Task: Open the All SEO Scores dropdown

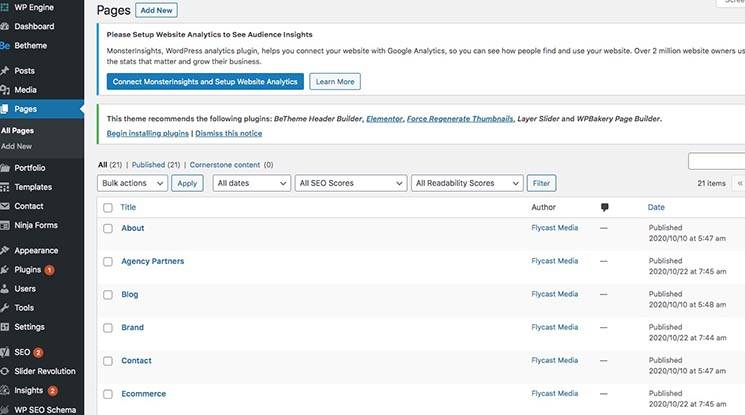Action: click(351, 183)
